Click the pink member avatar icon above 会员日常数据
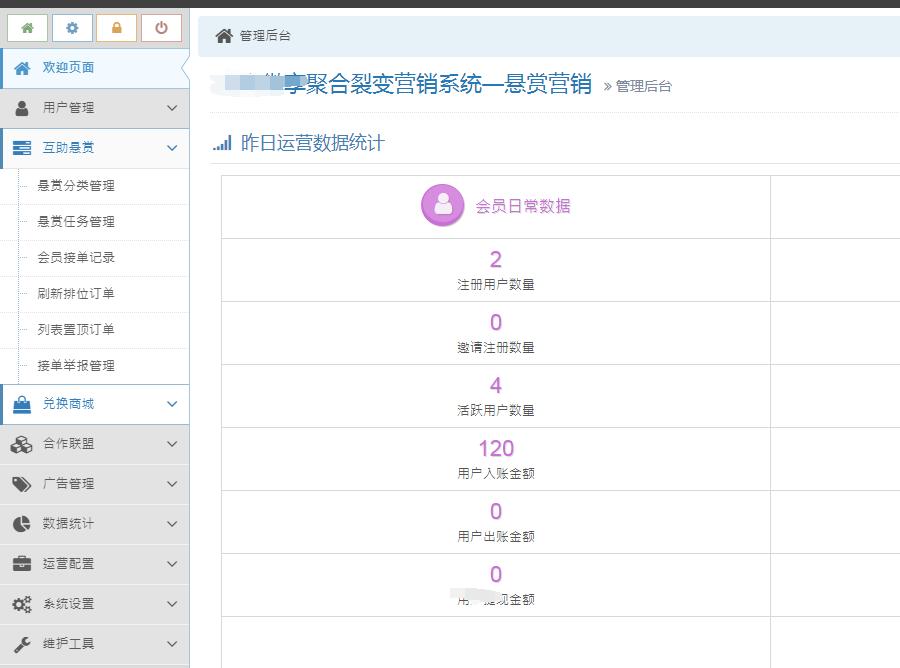The width and height of the screenshot is (900, 668). (x=442, y=206)
